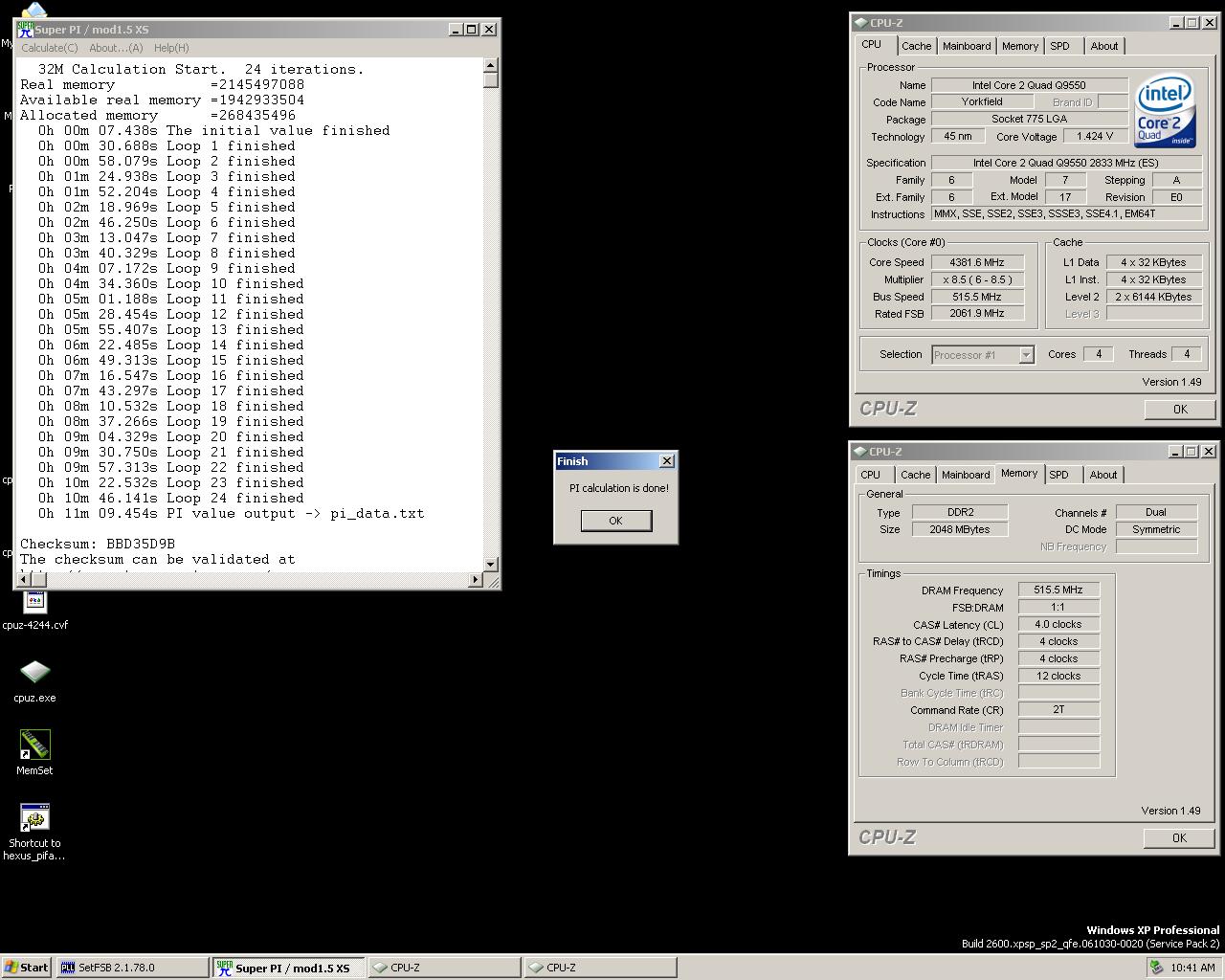Image resolution: width=1225 pixels, height=980 pixels.
Task: Click the Intel Core 2 Quad logo
Action: click(1165, 112)
